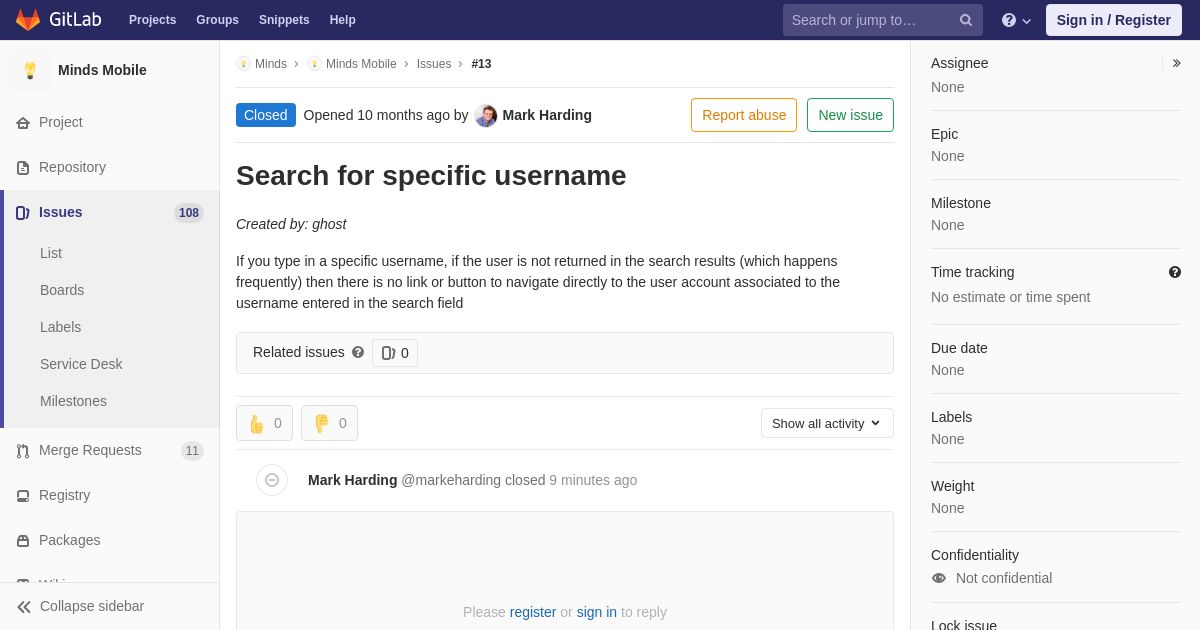Click the New issue button
Image resolution: width=1200 pixels, height=630 pixels.
coord(850,115)
